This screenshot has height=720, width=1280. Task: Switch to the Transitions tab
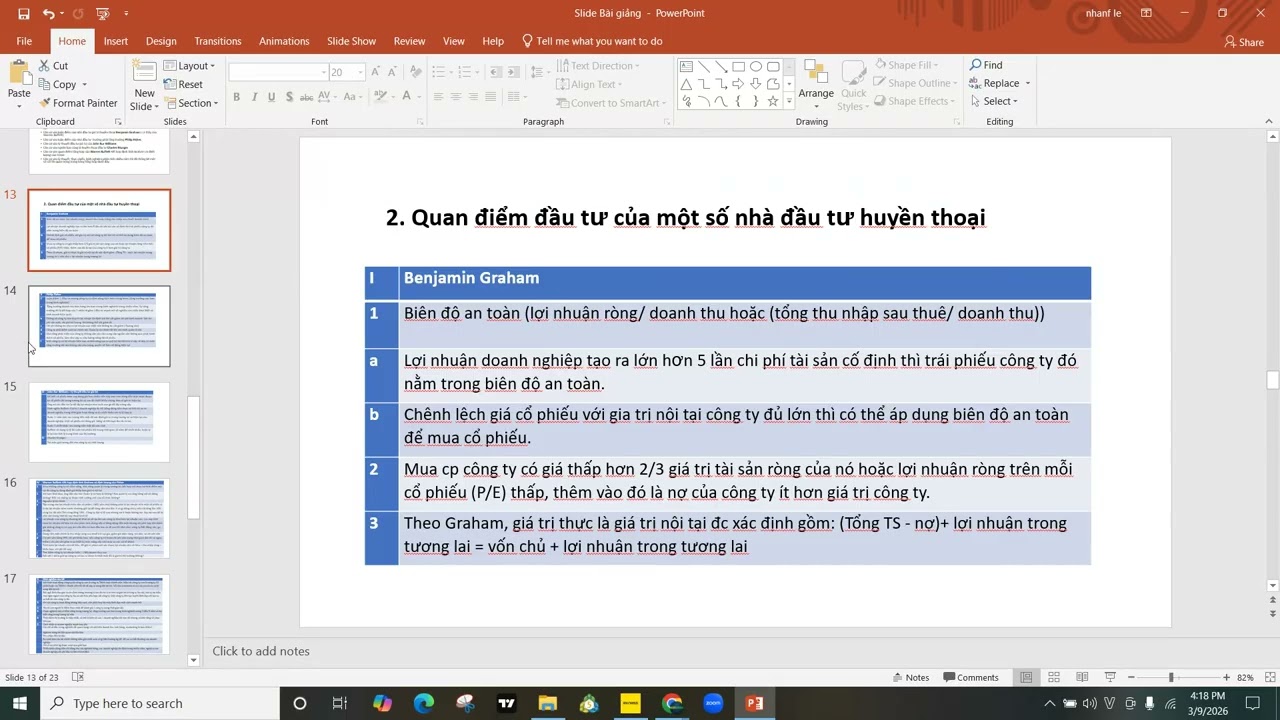(218, 41)
